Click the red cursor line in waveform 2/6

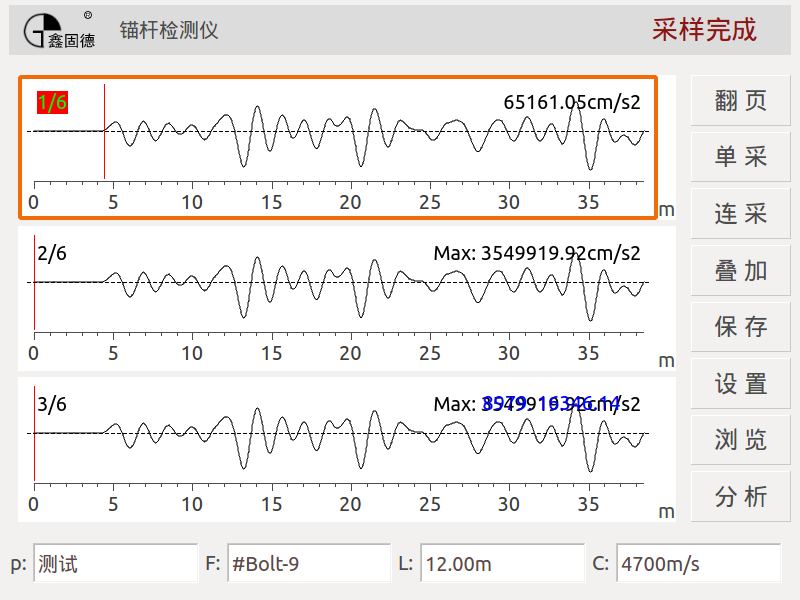(34, 282)
